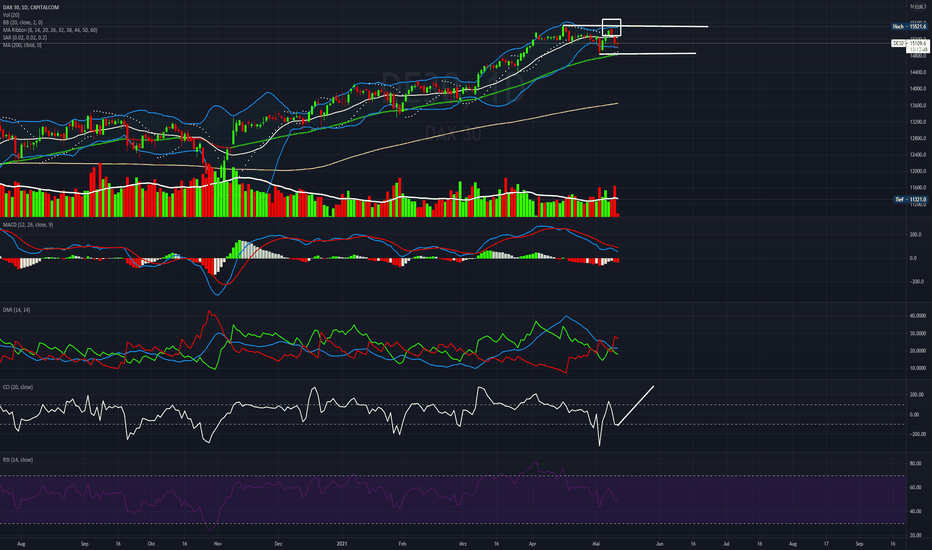This screenshot has height=550, width=932.
Task: Click the RSI (14, close) pane label
Action: tap(18, 460)
